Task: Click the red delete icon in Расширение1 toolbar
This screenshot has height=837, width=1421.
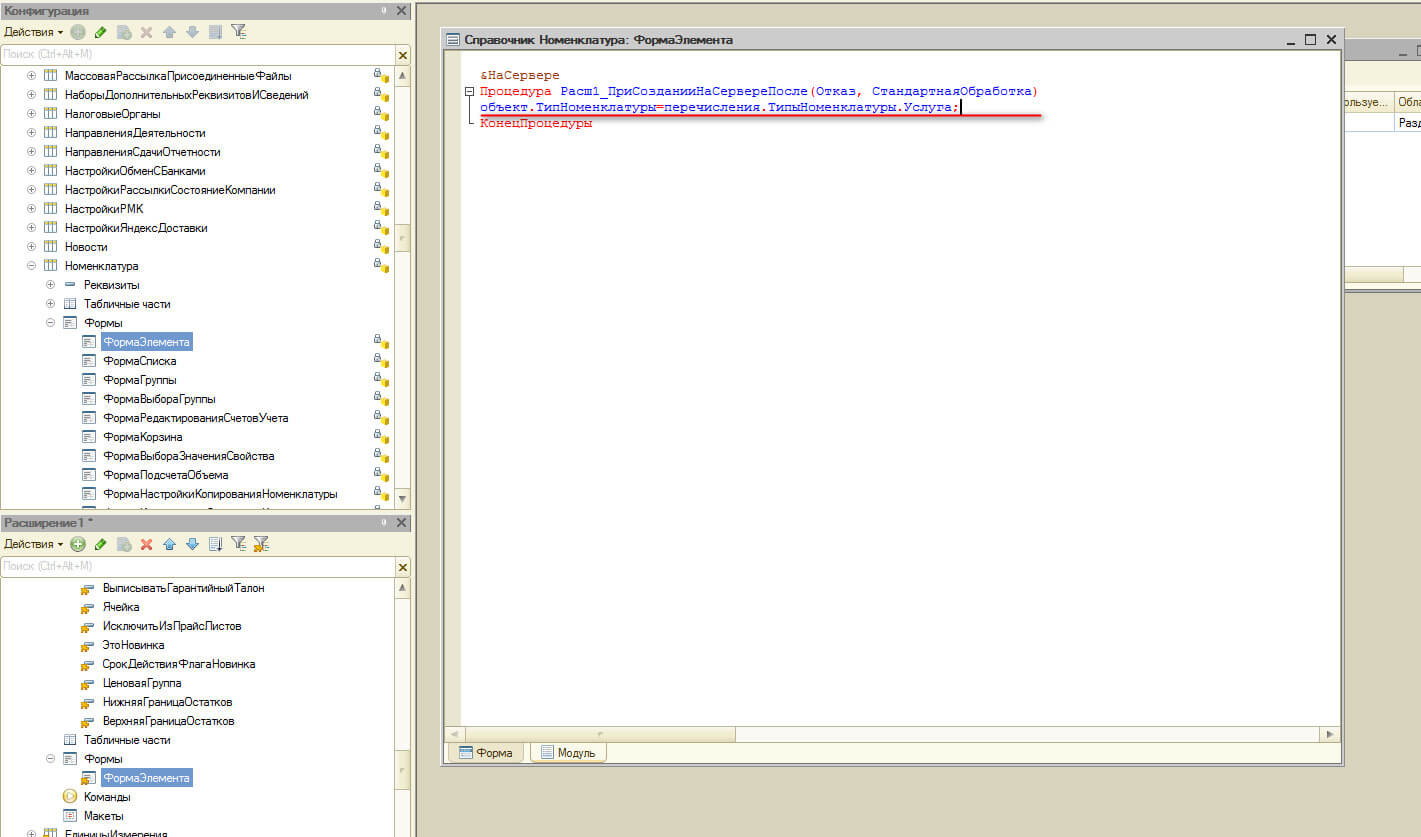Action: 146,544
